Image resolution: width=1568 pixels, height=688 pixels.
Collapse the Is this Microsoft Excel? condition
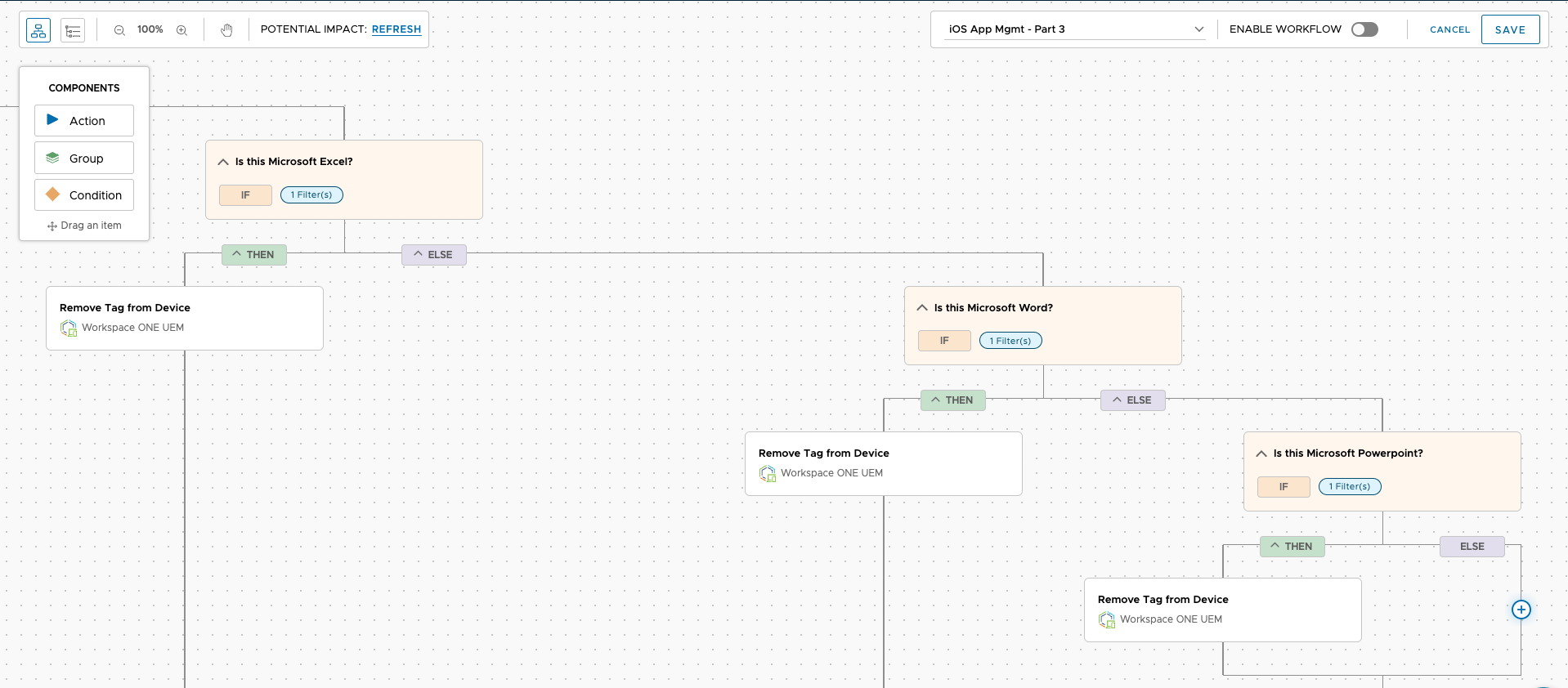pyautogui.click(x=223, y=162)
